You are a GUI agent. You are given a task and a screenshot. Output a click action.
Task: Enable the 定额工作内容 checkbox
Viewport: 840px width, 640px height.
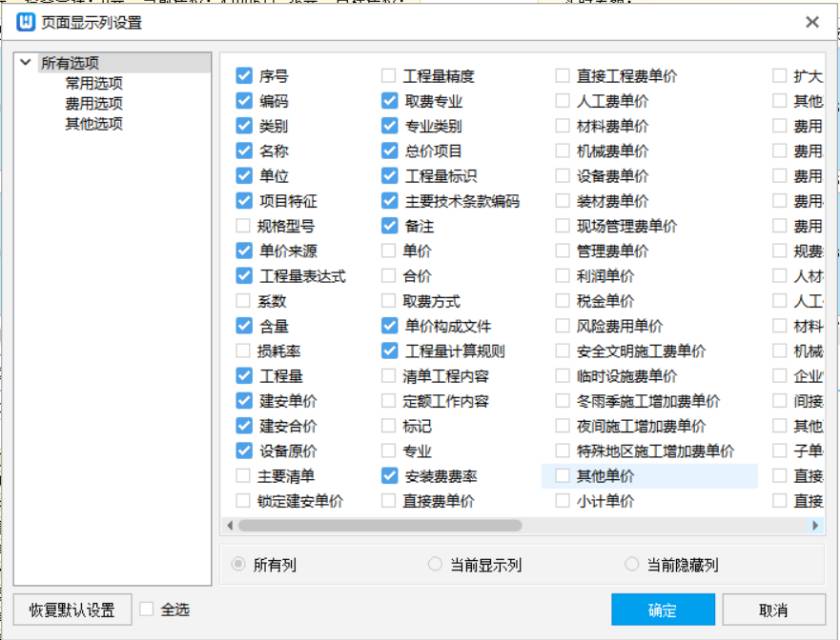pos(388,401)
